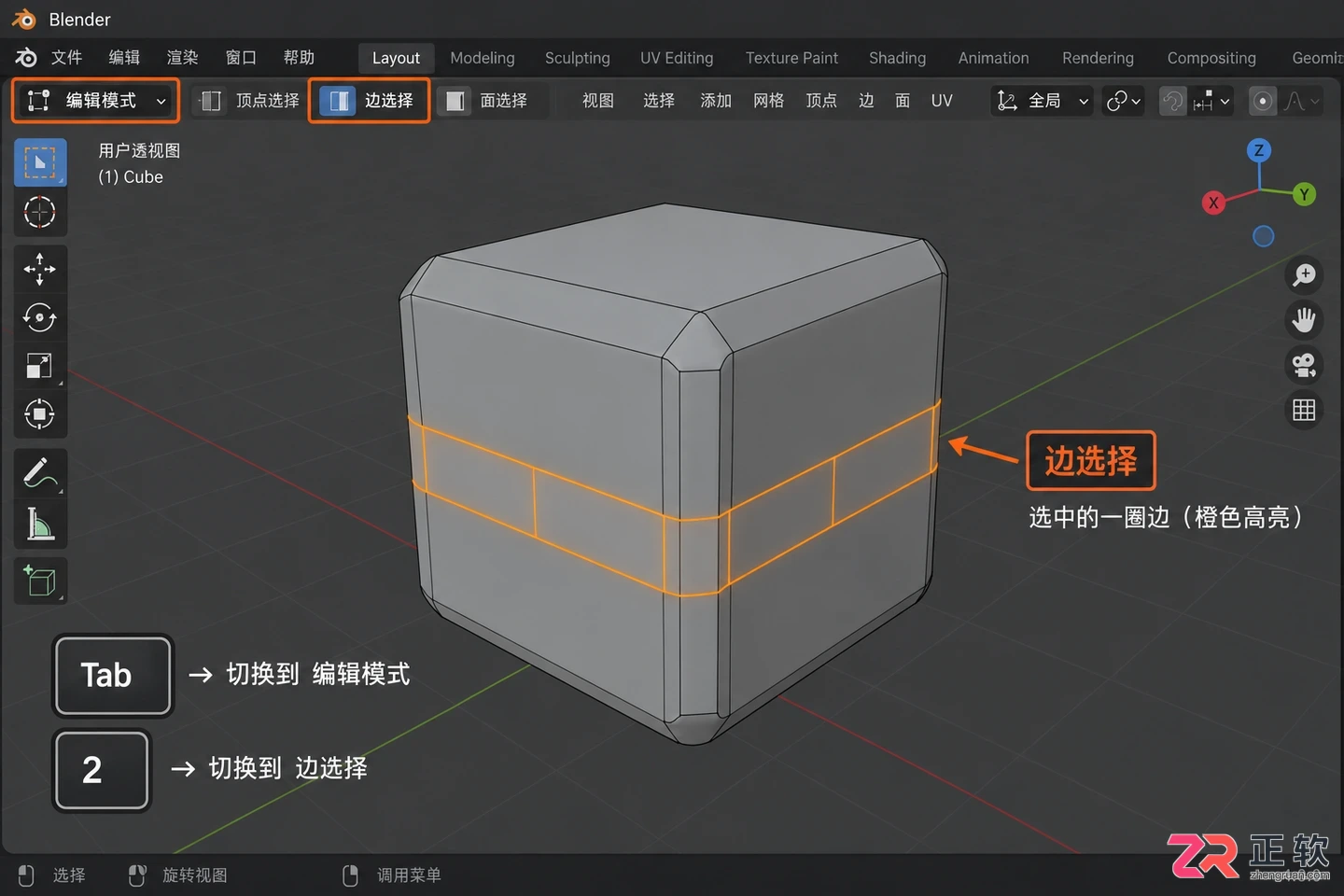Open the 帮助 menu
This screenshot has width=1344, height=896.
click(299, 58)
